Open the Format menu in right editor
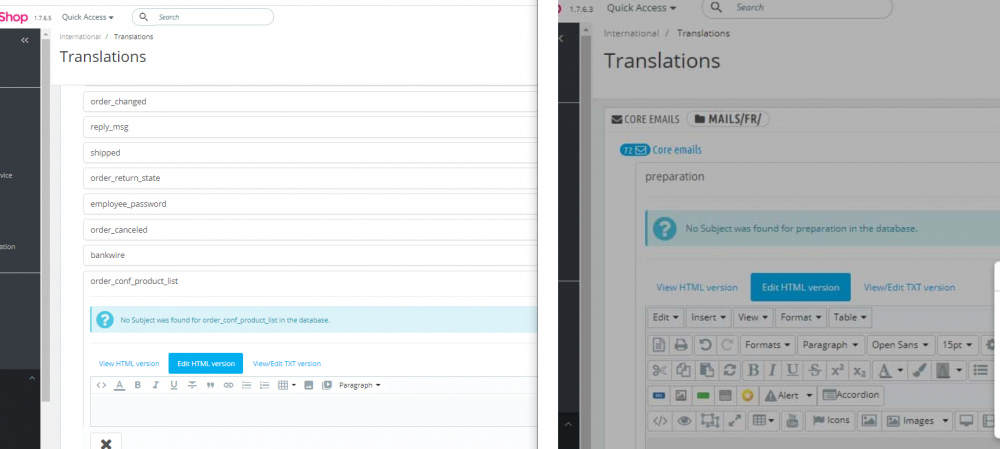The height and width of the screenshot is (449, 1000). tap(801, 317)
